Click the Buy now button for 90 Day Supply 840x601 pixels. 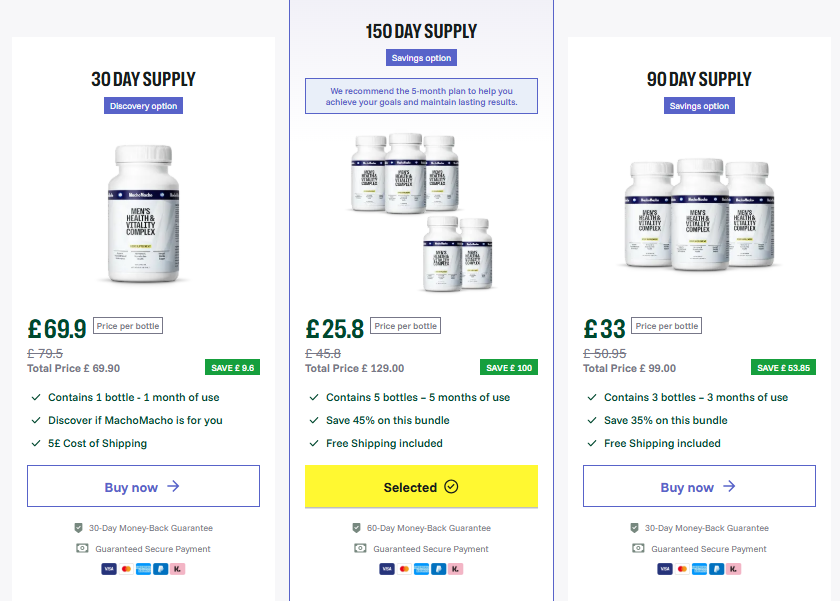point(699,487)
